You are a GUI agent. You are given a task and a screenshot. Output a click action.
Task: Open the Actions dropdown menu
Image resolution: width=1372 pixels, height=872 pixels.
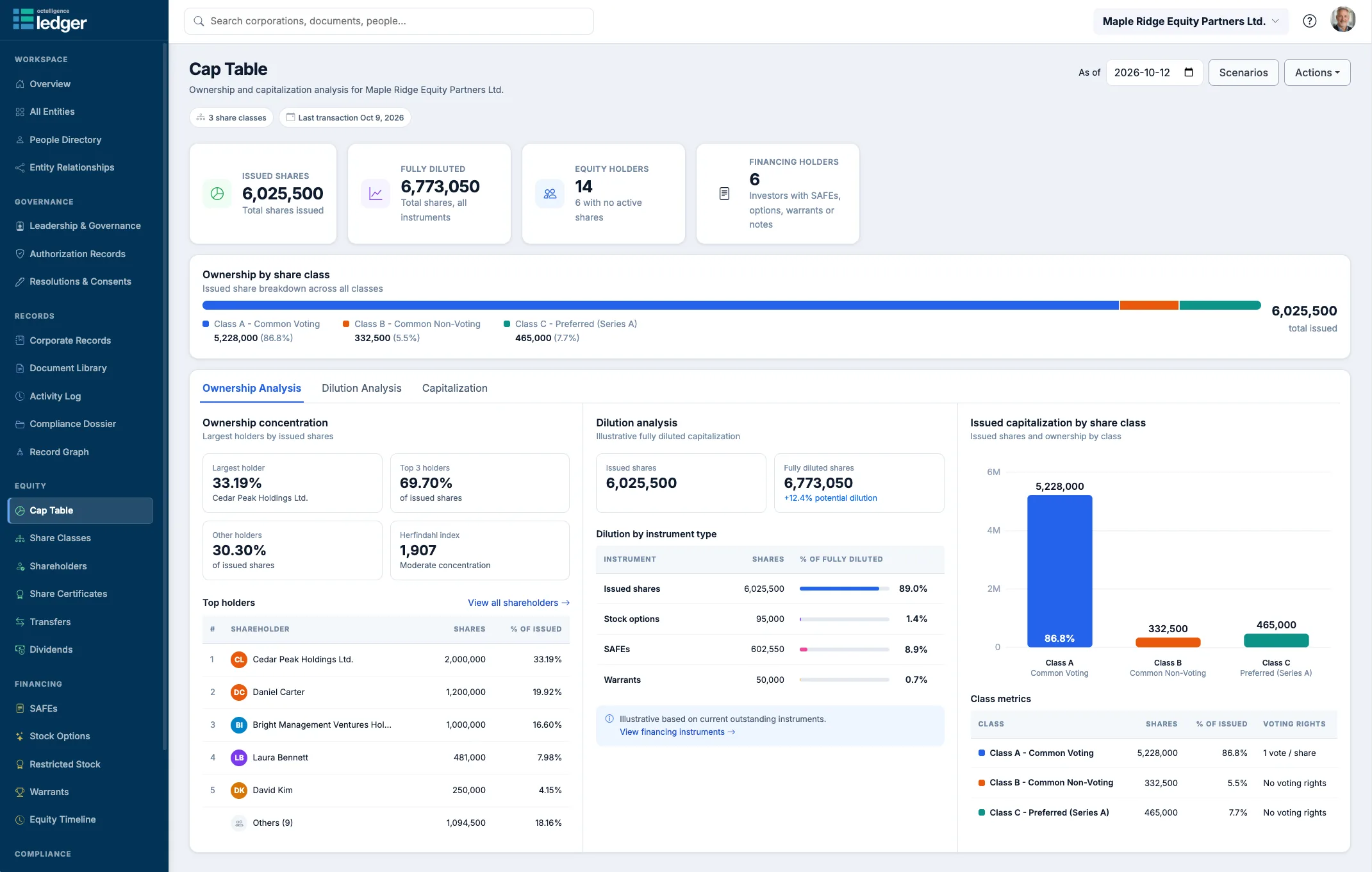[1317, 72]
